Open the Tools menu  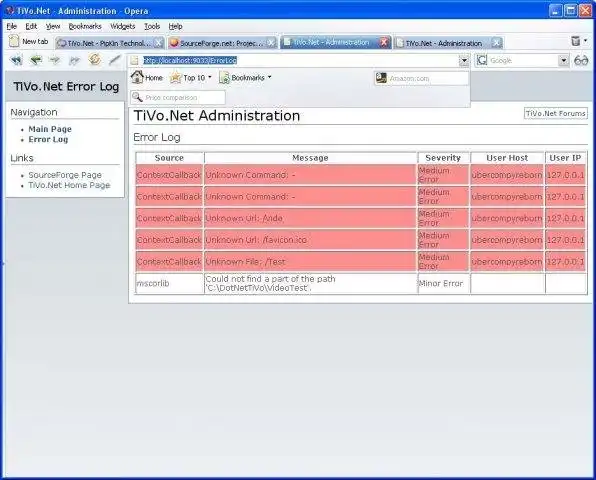pyautogui.click(x=152, y=26)
